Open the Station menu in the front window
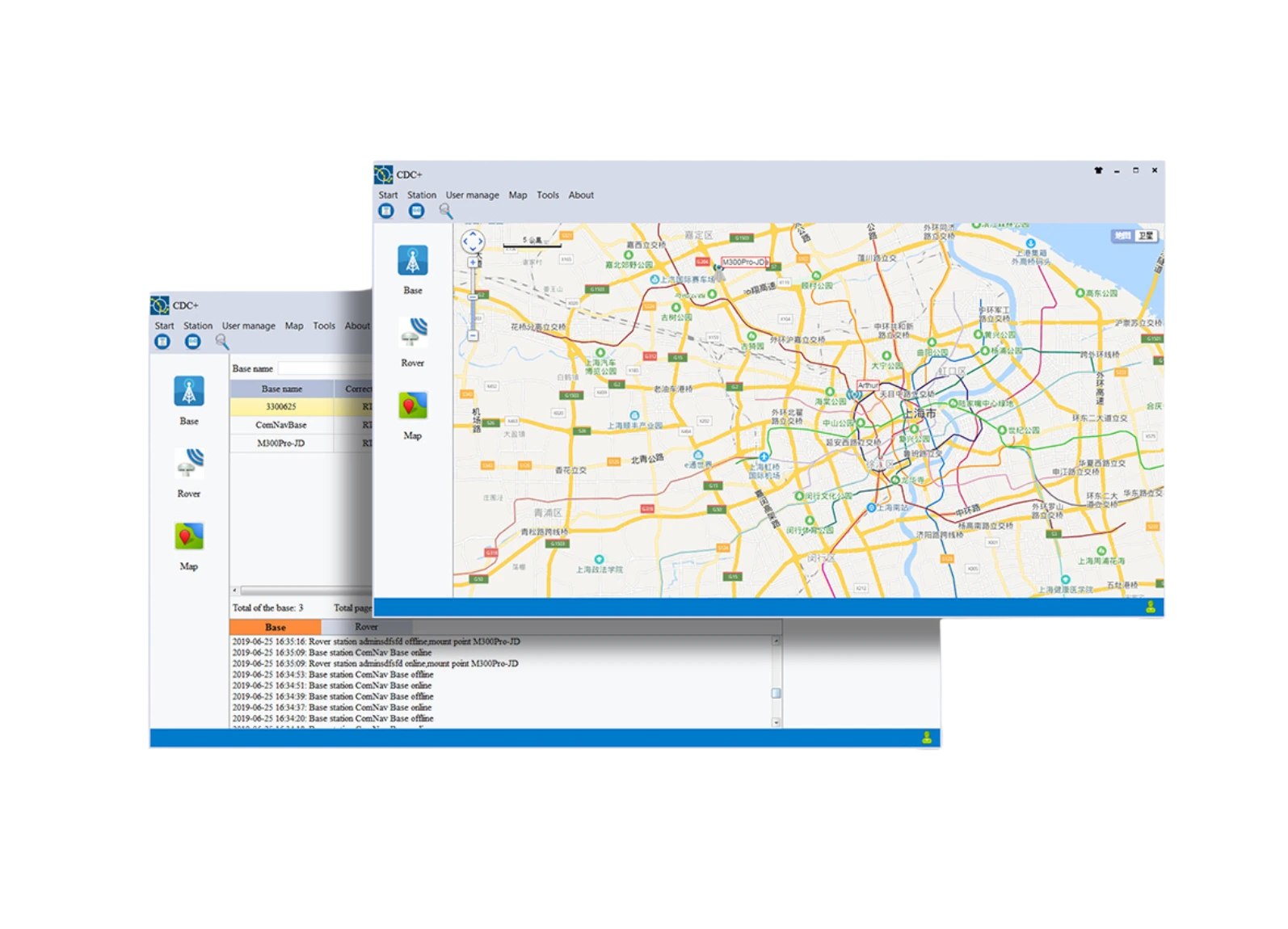Viewport: 1288px width, 929px height. pos(421,195)
